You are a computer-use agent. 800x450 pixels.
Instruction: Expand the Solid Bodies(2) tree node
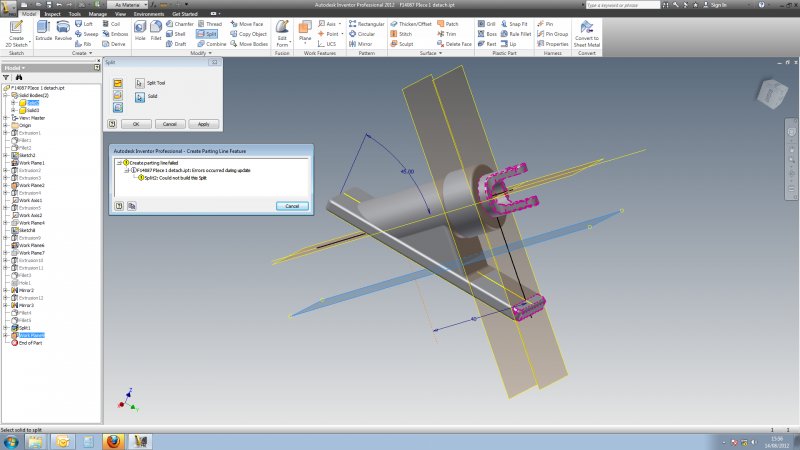point(5,95)
